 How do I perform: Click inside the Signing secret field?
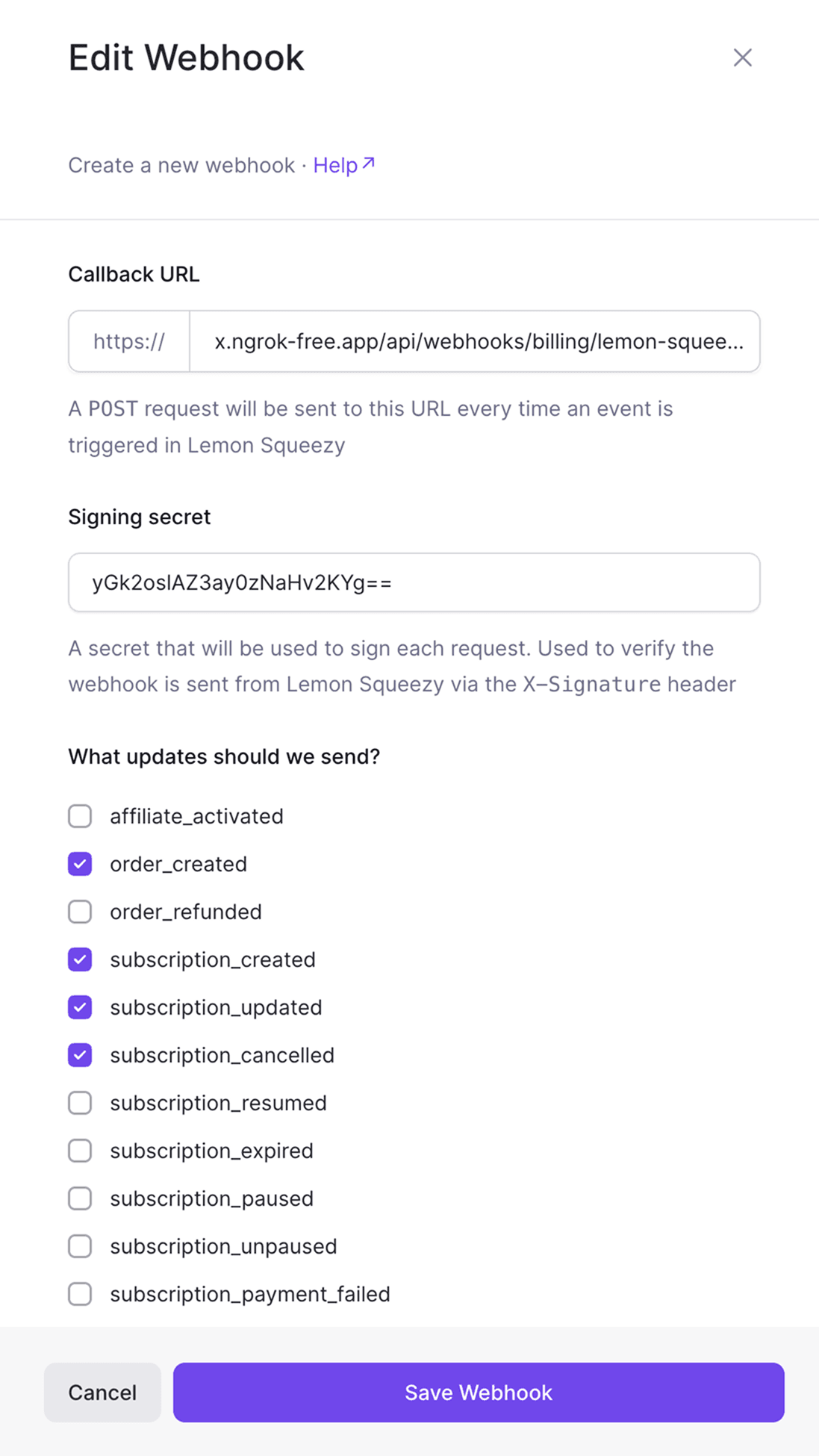click(x=413, y=582)
